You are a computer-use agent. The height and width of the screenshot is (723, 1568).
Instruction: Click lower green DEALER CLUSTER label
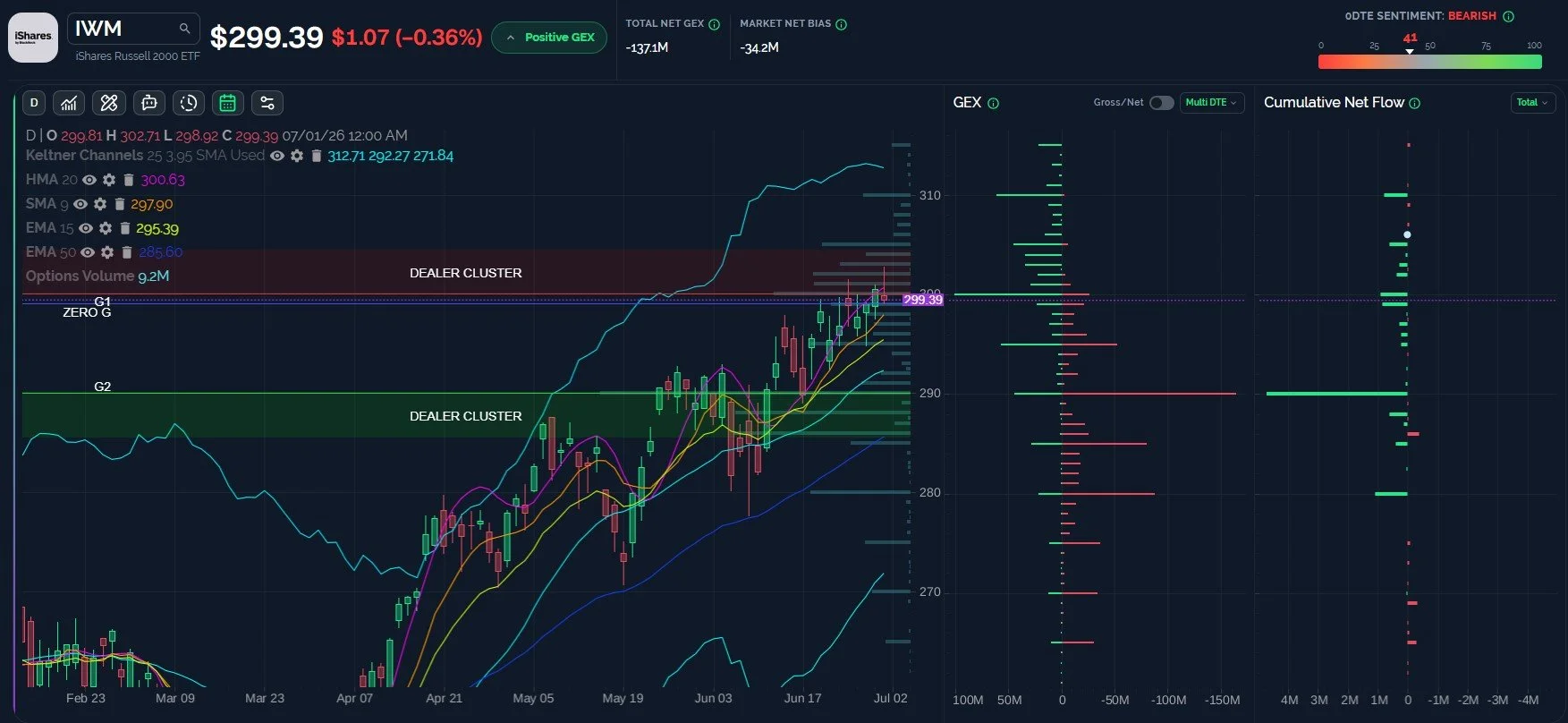pyautogui.click(x=465, y=416)
